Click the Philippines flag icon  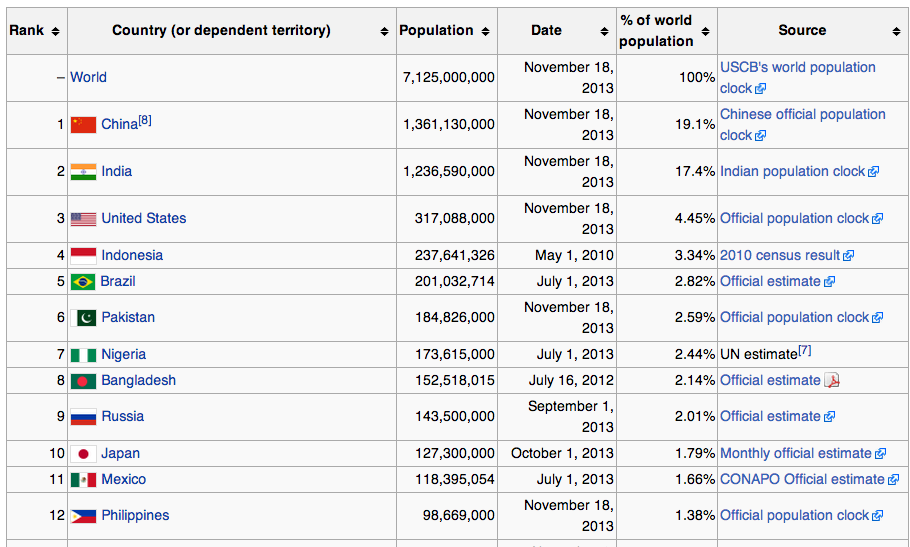click(83, 516)
